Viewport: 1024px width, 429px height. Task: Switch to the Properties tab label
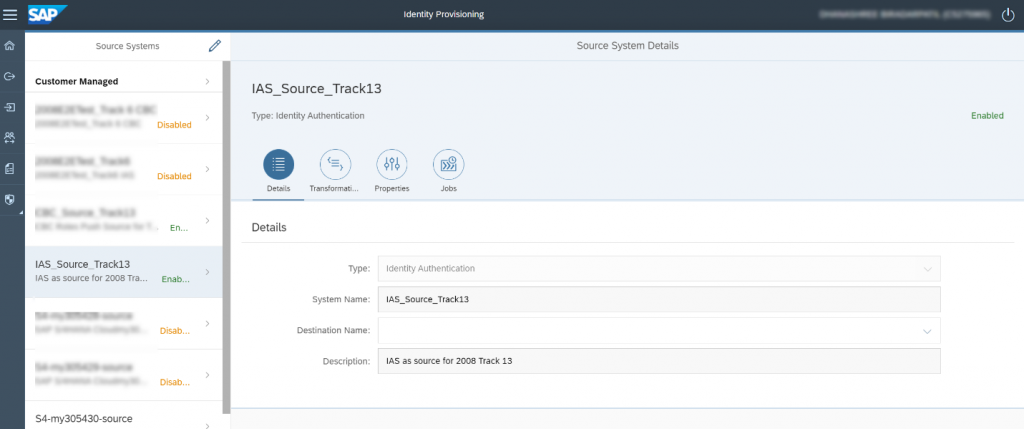pos(392,188)
